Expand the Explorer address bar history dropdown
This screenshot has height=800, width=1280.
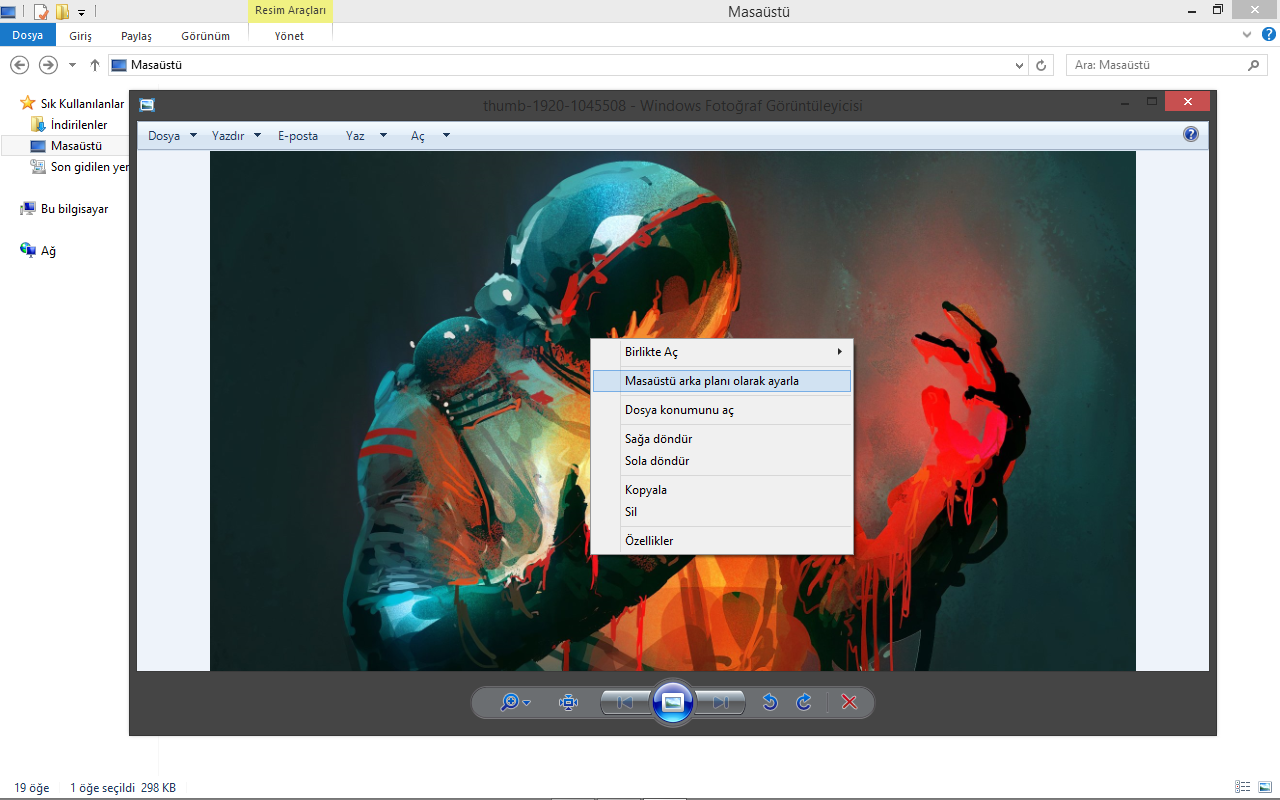pos(1019,66)
